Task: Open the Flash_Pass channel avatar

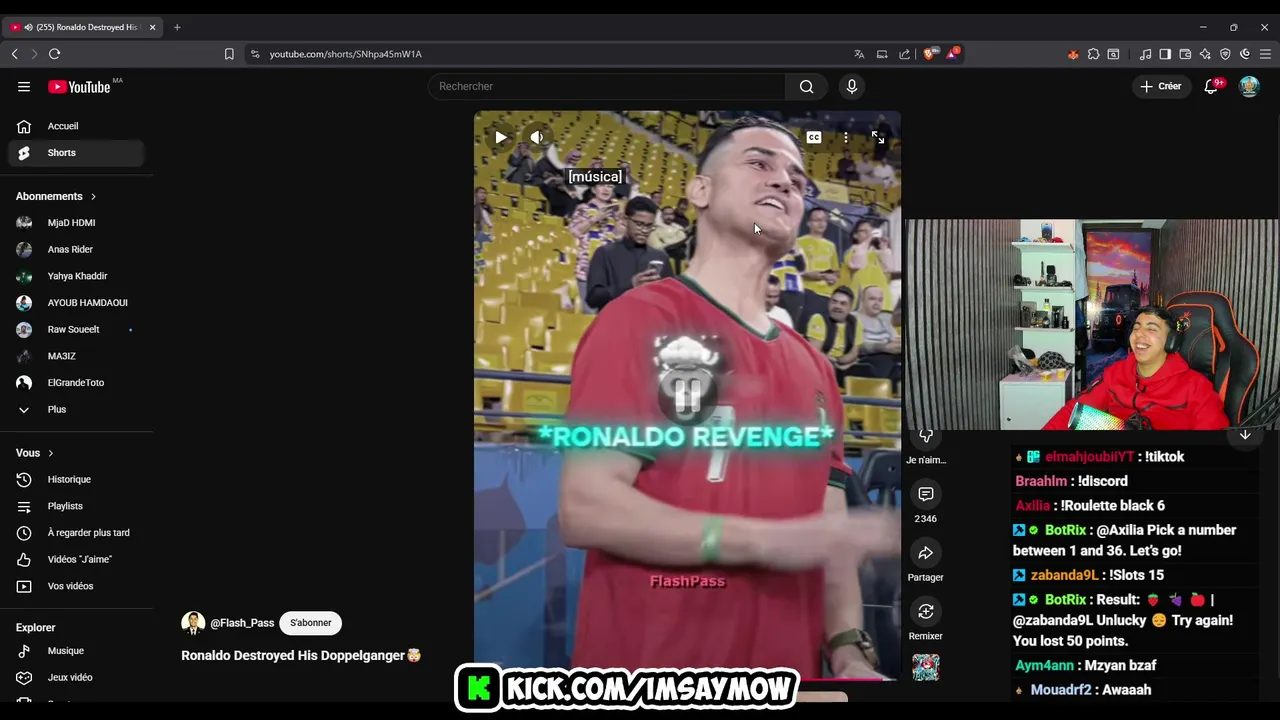Action: point(193,623)
